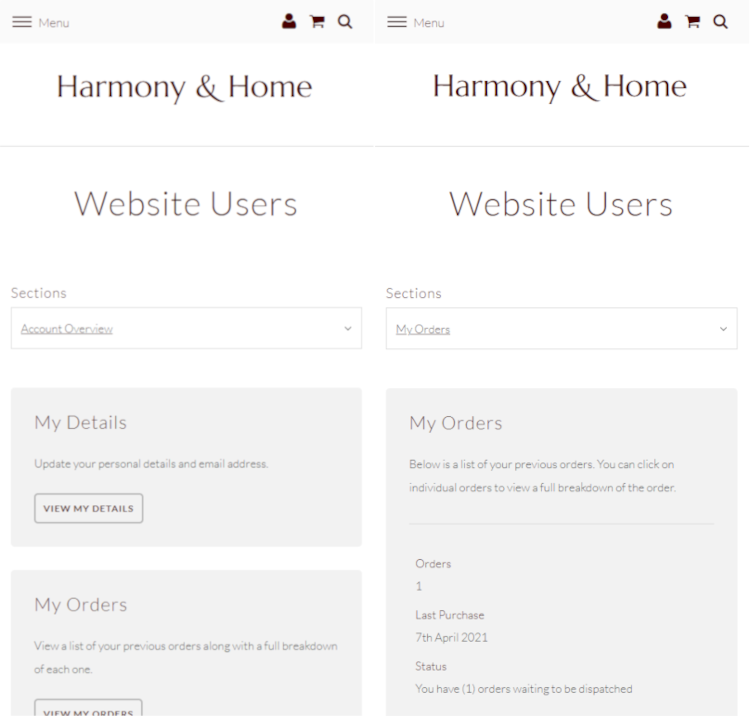The image size is (750, 716).
Task: Click the 'View a list of your previous orders' text
Action: pyautogui.click(x=186, y=658)
